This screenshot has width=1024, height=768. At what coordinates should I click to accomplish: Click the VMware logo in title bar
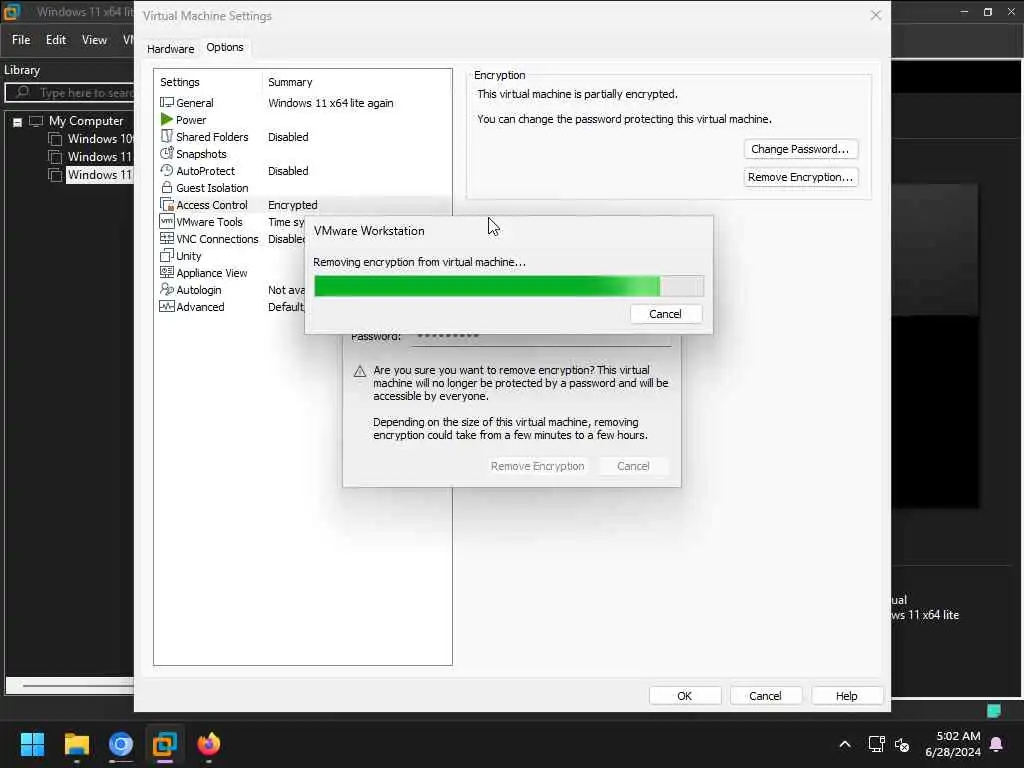click(x=12, y=12)
